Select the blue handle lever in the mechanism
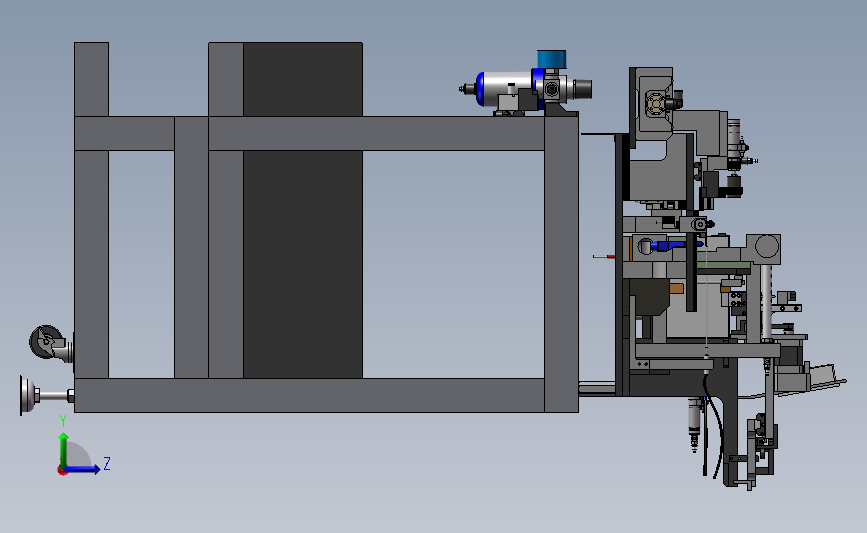The image size is (867, 533). (675, 245)
